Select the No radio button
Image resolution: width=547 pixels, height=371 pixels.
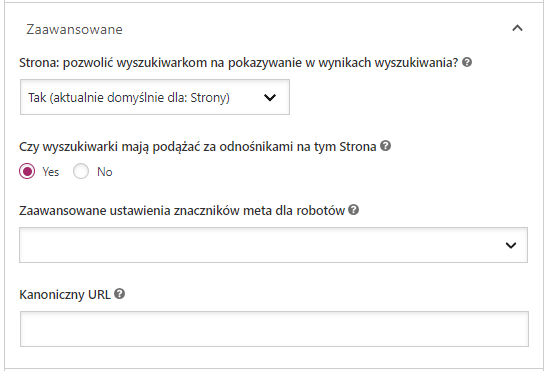tap(81, 171)
